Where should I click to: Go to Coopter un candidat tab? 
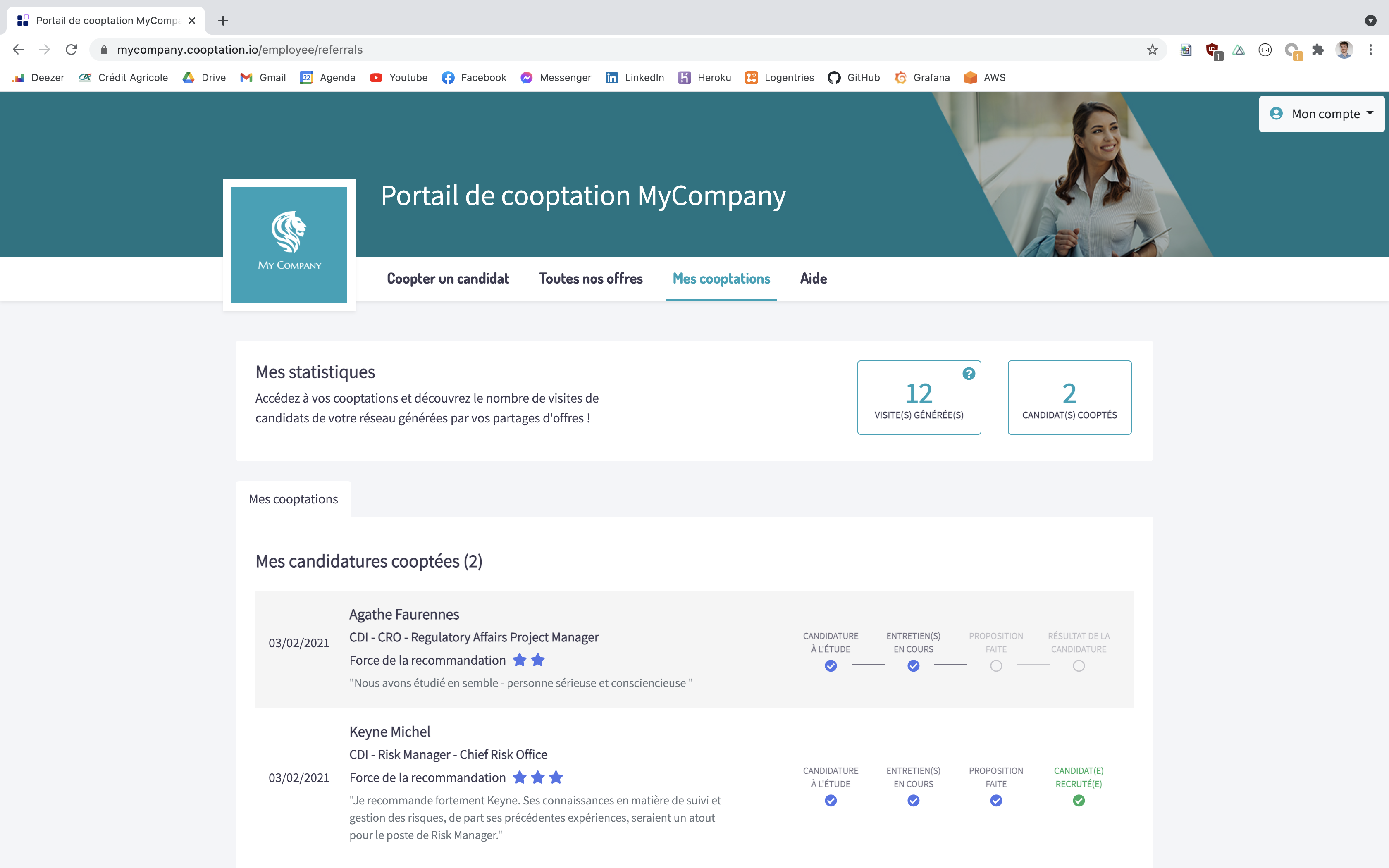[448, 279]
